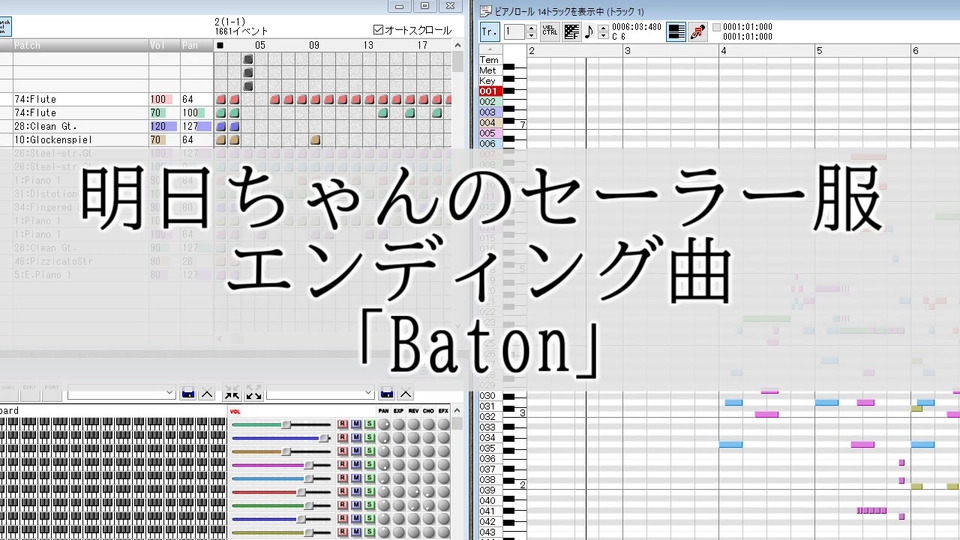Click pan value 100 of second Flute
Viewport: 960px width, 540px height.
190,113
